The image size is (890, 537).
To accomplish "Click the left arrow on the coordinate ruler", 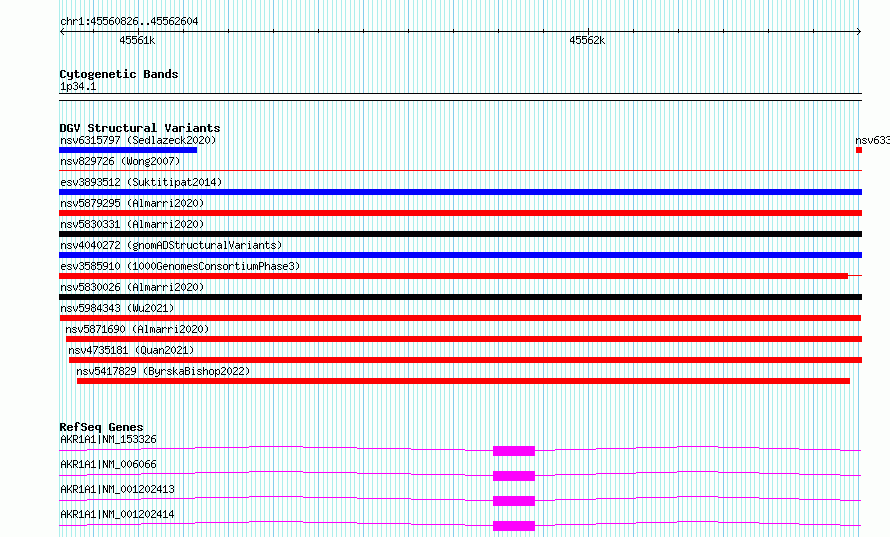I will (62, 31).
